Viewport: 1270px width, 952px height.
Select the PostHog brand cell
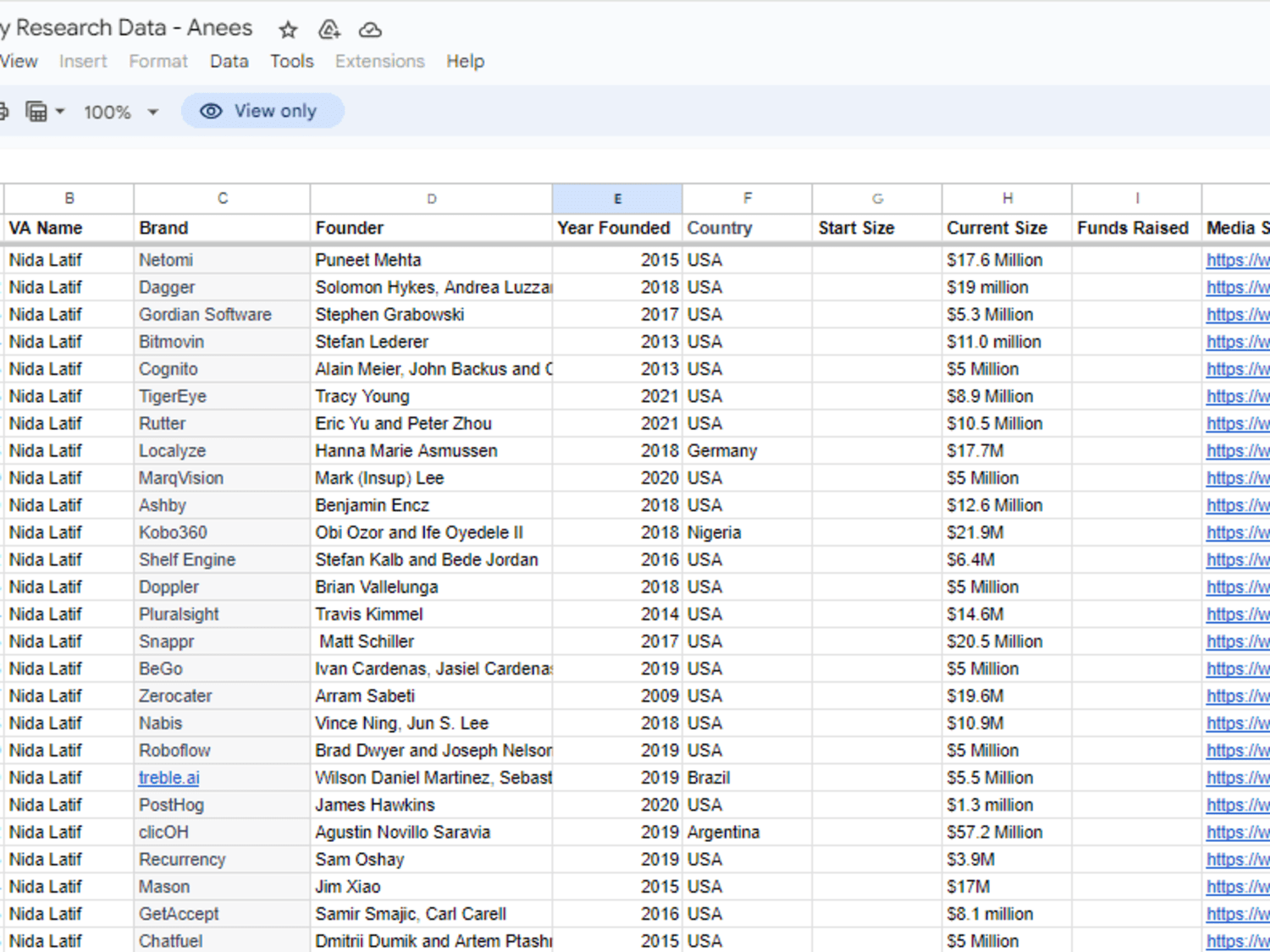223,805
